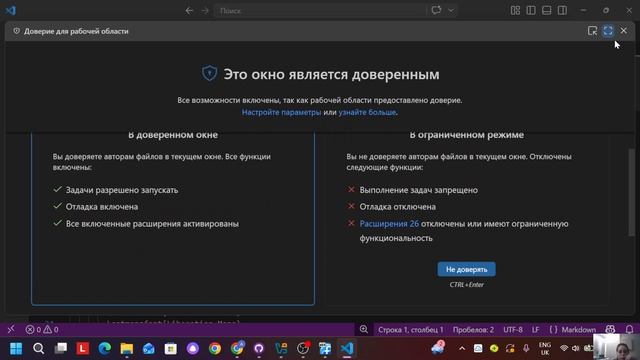Close the workspace trust editor
This screenshot has width=640, height=360.
click(x=624, y=31)
